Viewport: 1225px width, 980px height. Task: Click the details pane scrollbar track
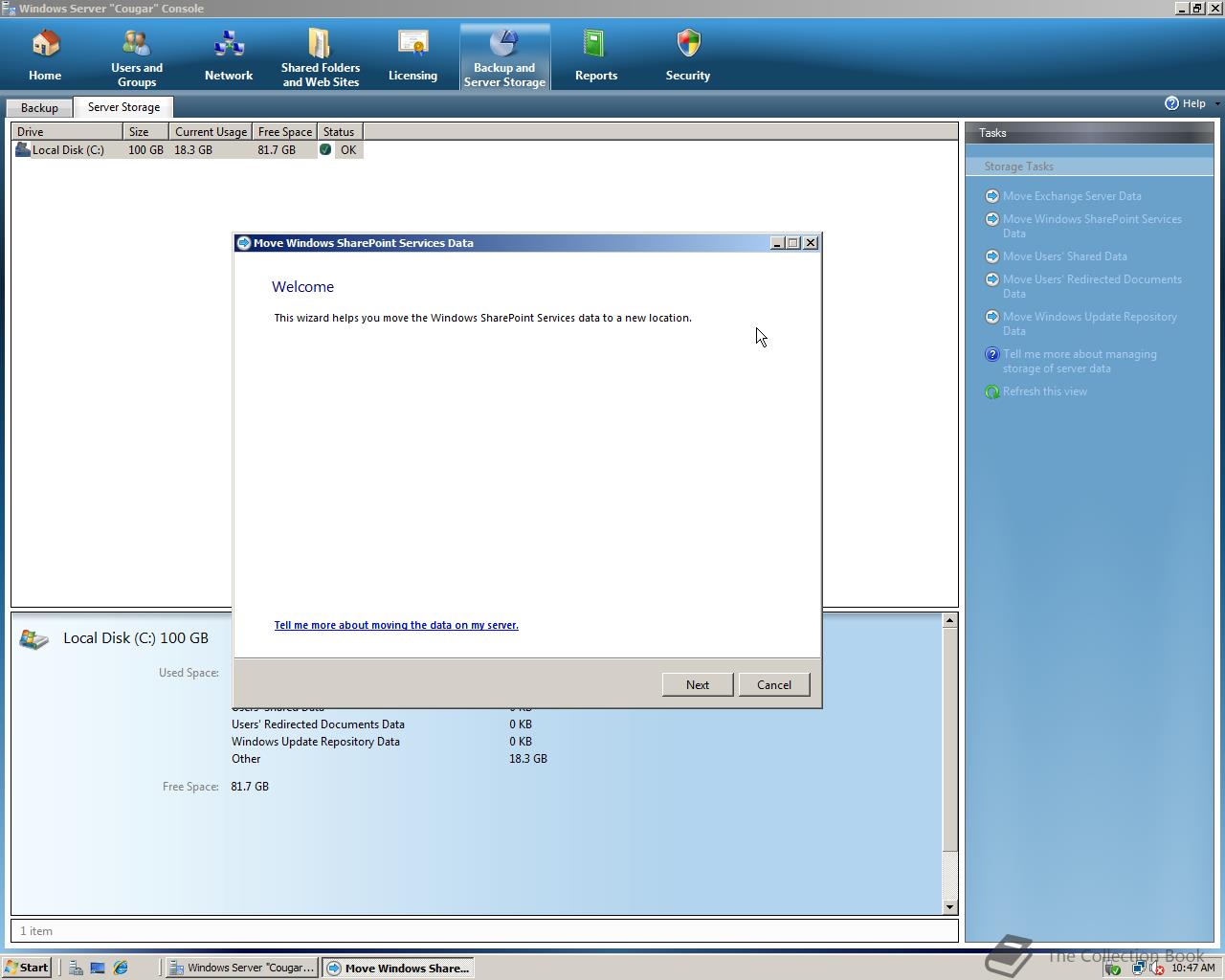[949, 875]
